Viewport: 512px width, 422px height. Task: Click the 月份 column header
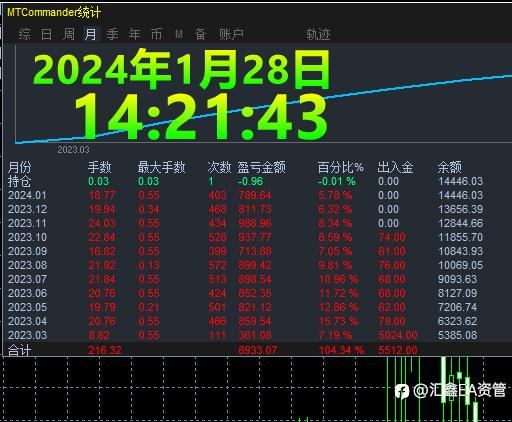tap(19, 167)
